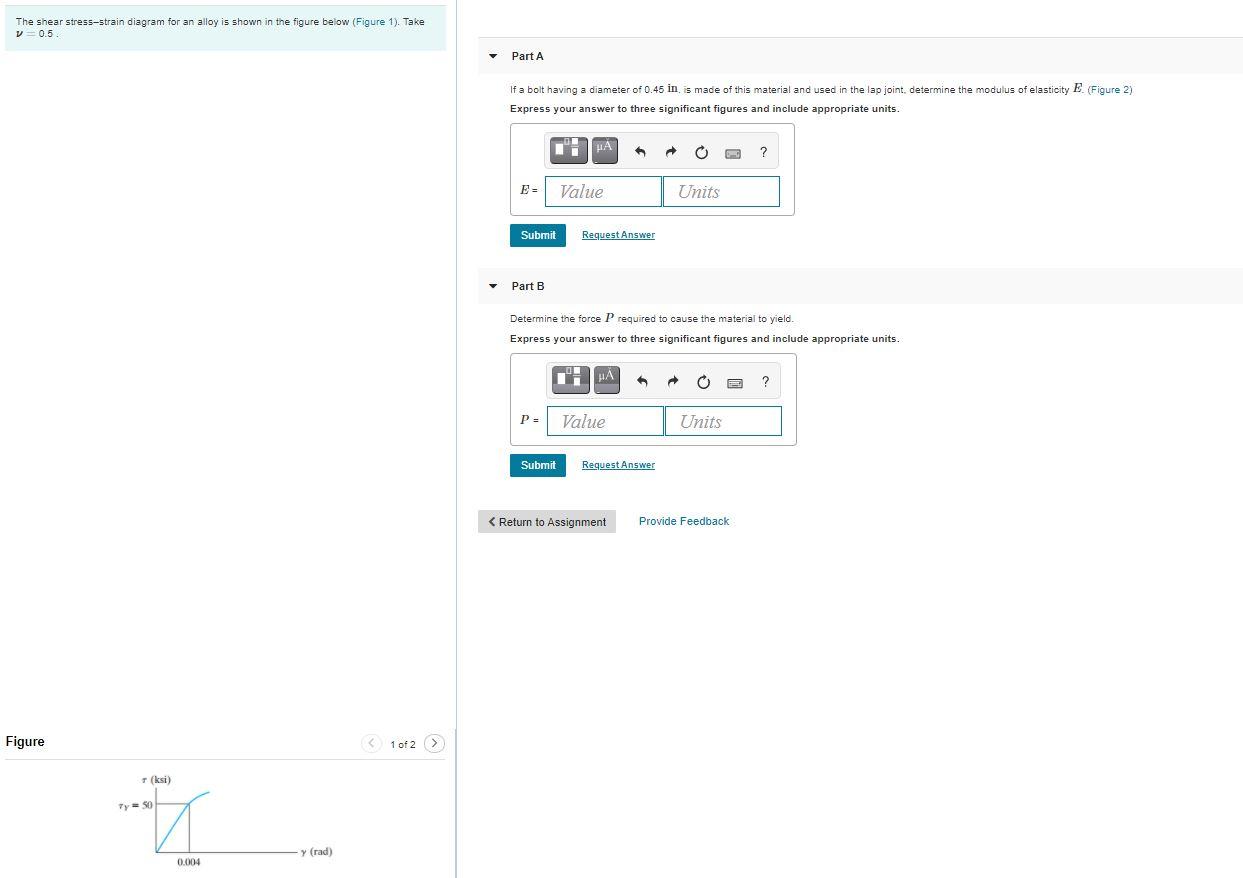Request Answer for Part B
This screenshot has width=1243, height=878.
(x=618, y=465)
